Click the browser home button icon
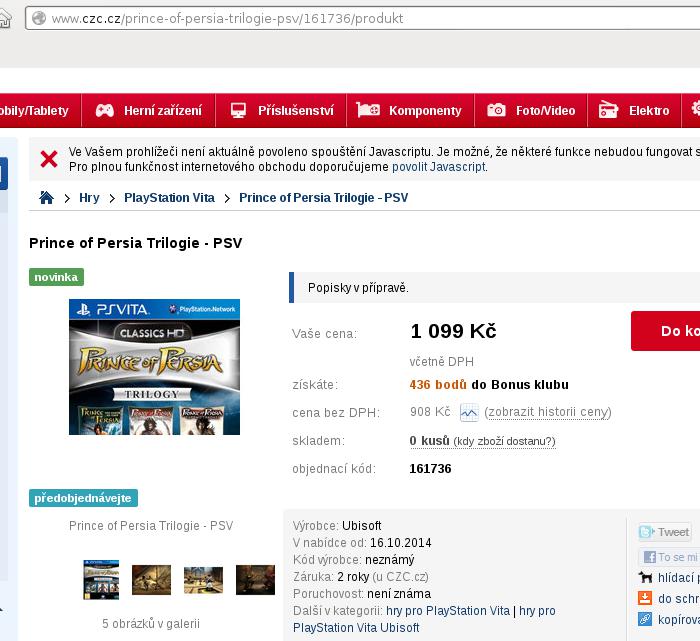 (4, 19)
